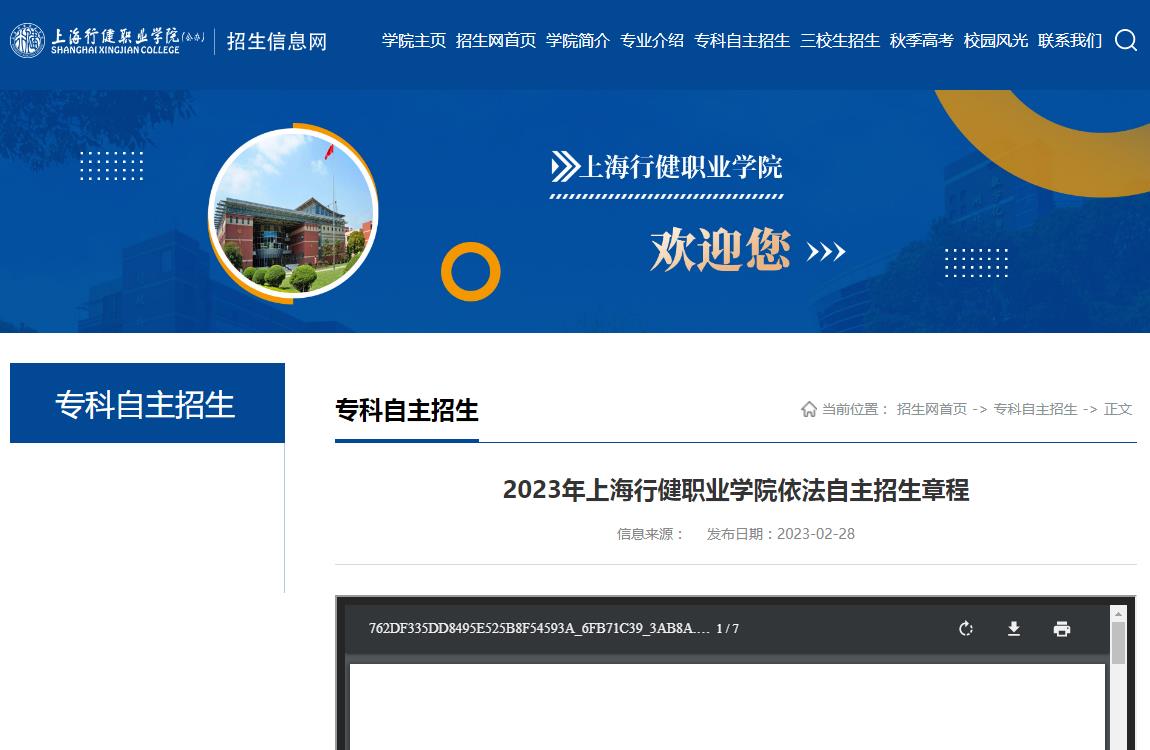Click 专科自主招生 breadcrumb link
Screen dimensions: 1150x750
click(1036, 409)
